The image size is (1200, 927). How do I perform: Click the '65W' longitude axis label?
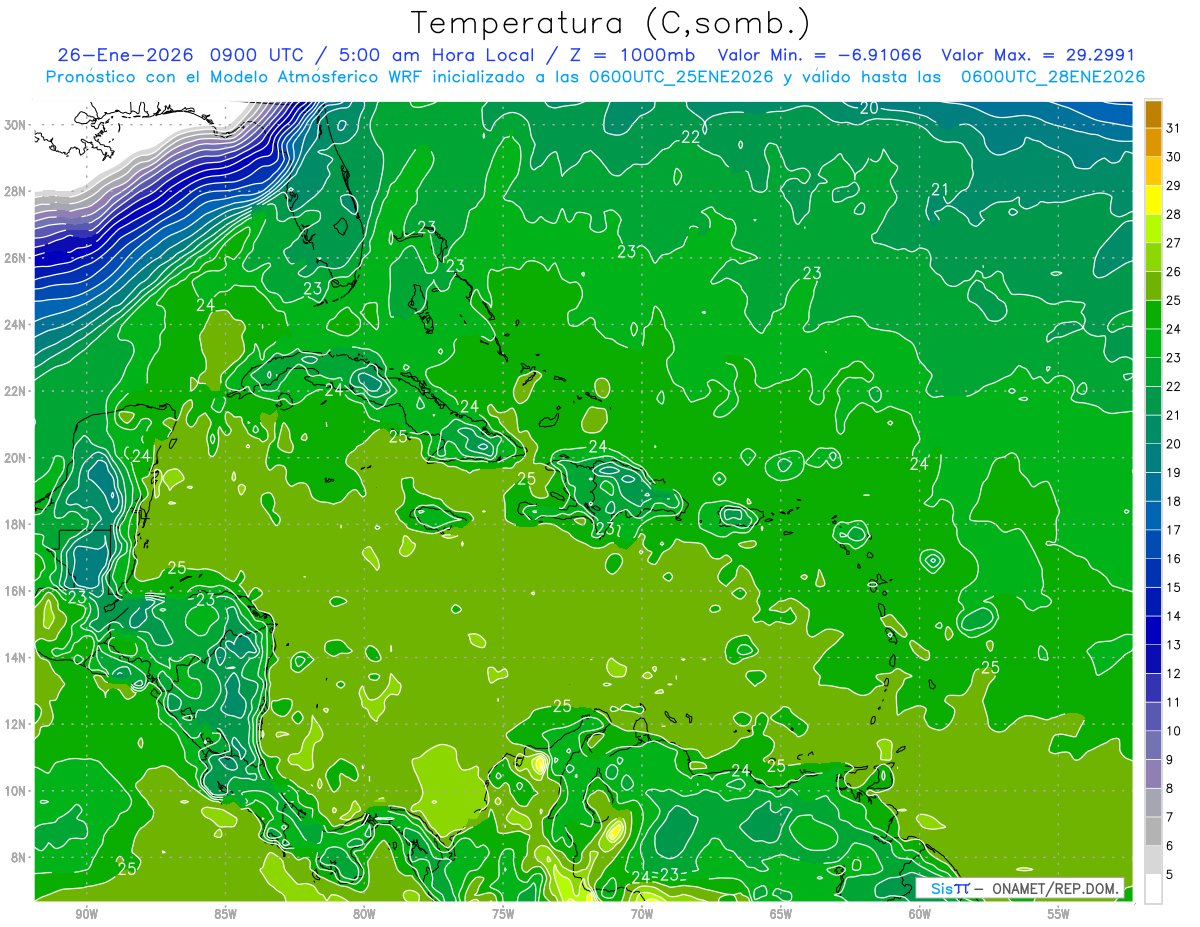pyautogui.click(x=781, y=914)
